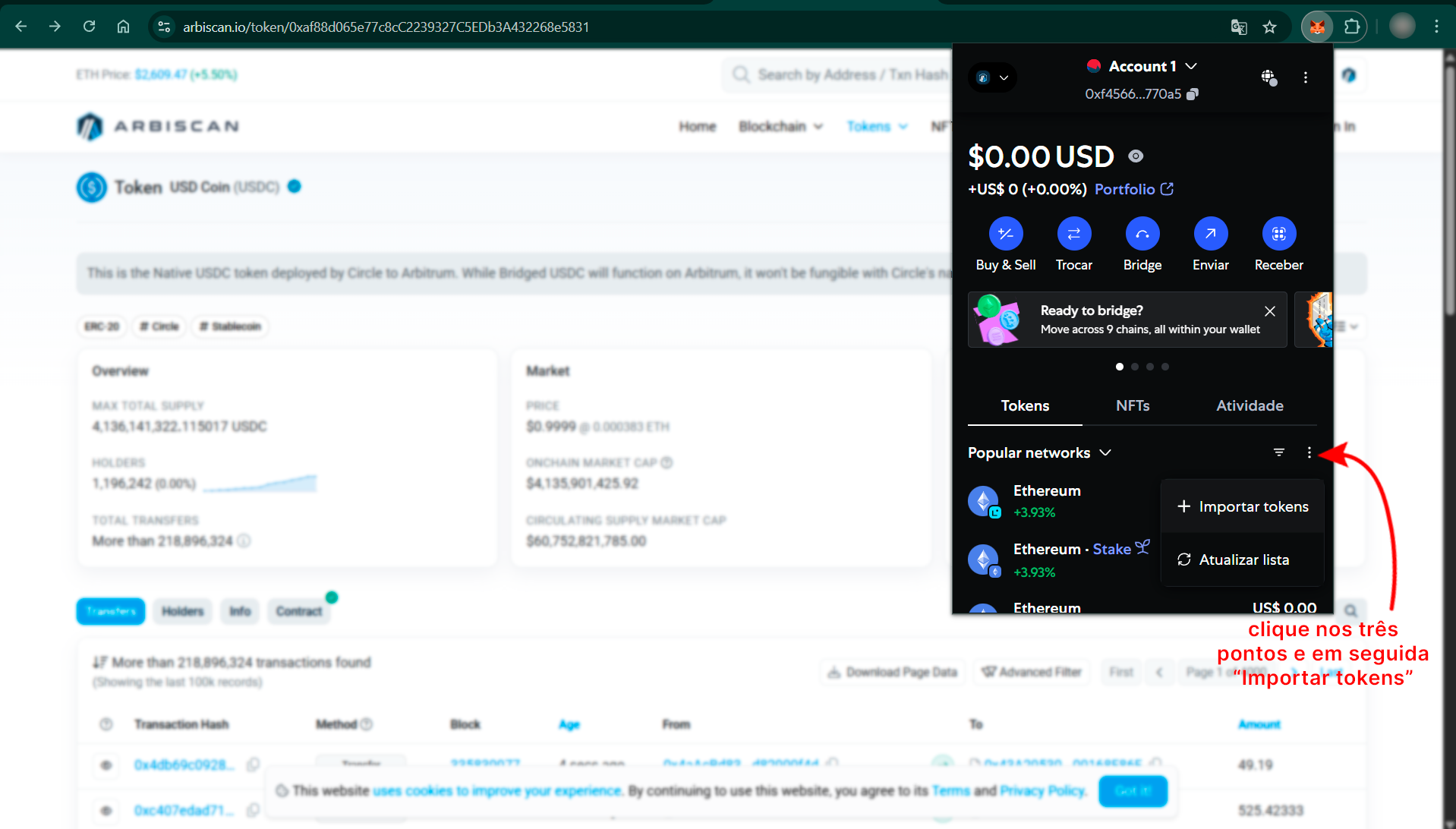Select Importar tokens from the menu
This screenshot has height=829, width=1456.
click(x=1243, y=506)
